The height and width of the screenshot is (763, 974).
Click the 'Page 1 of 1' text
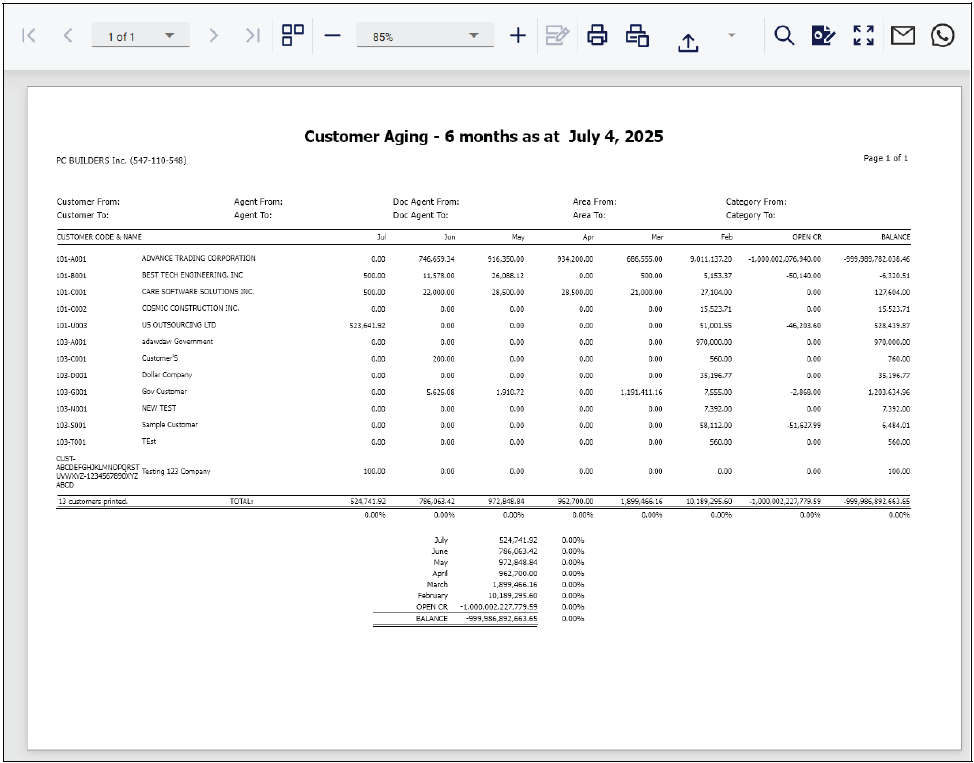tap(885, 158)
